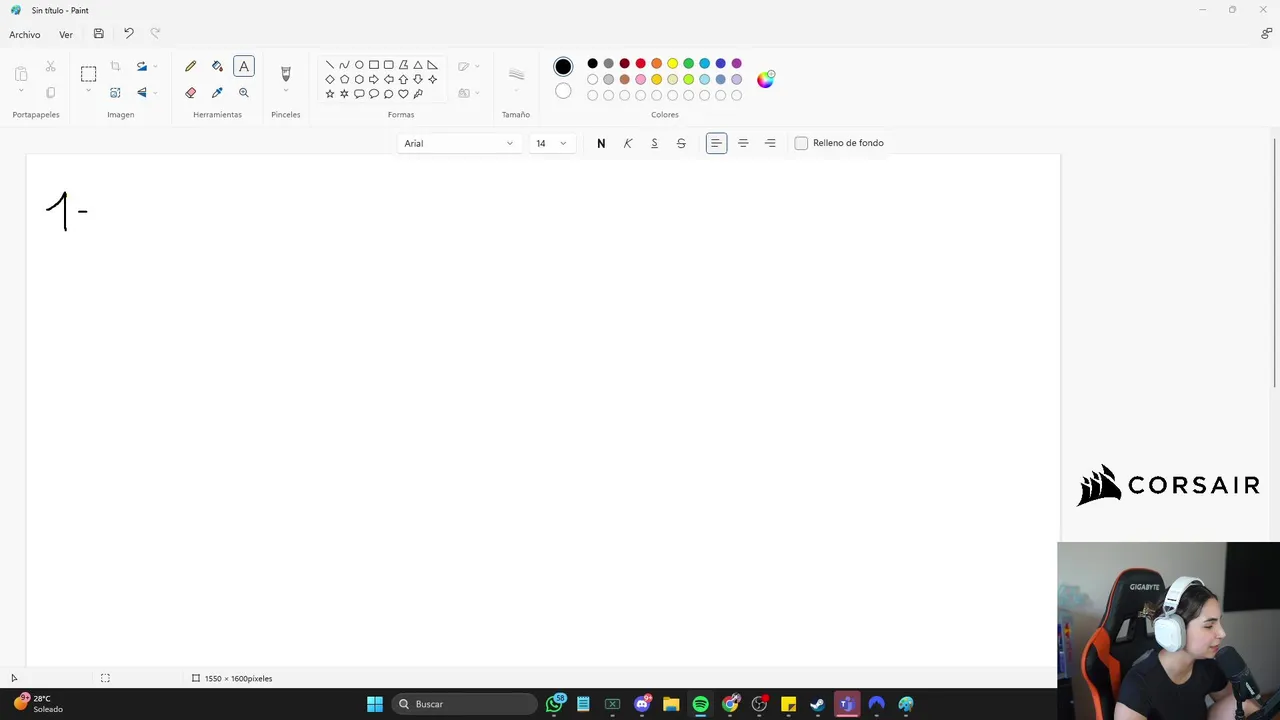Viewport: 1280px width, 720px height.
Task: Pick the oval shape
Action: point(359,65)
